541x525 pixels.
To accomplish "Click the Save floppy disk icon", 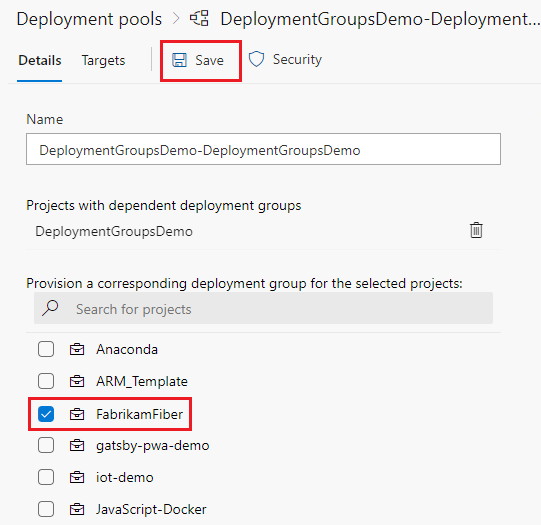I will (179, 60).
